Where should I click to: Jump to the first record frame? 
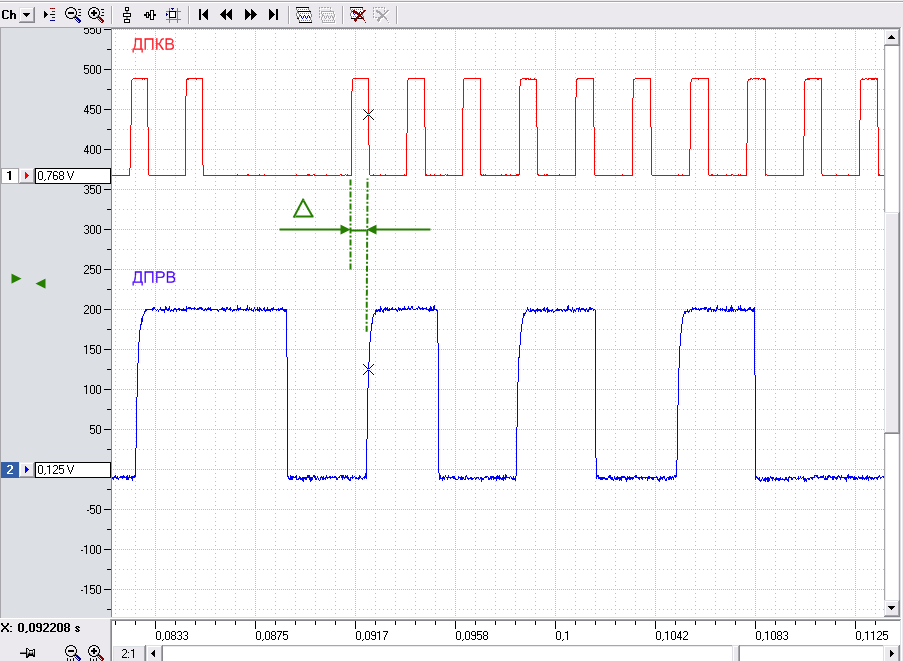click(203, 15)
